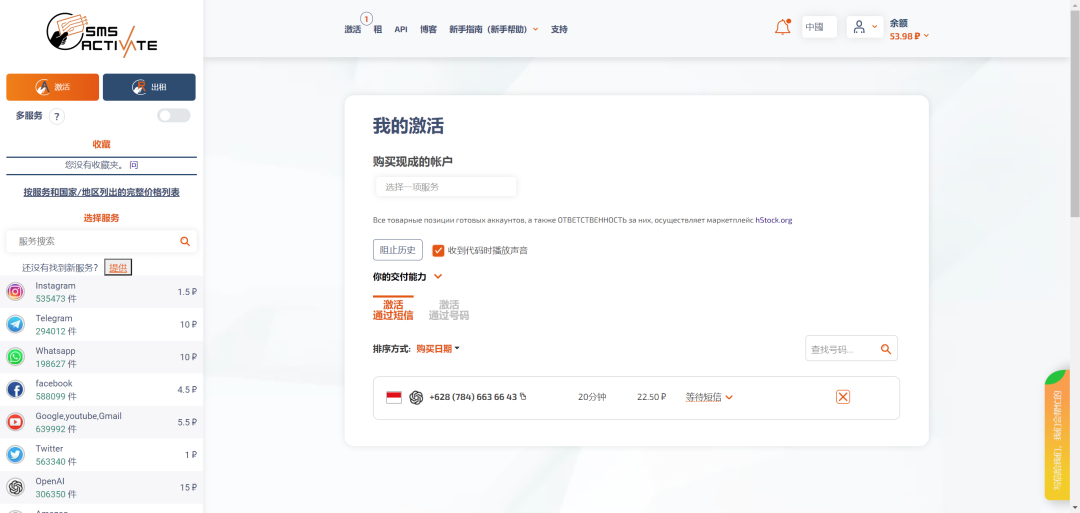Open the 支持 menu item
Screen dimensions: 1080x513
(x=559, y=30)
